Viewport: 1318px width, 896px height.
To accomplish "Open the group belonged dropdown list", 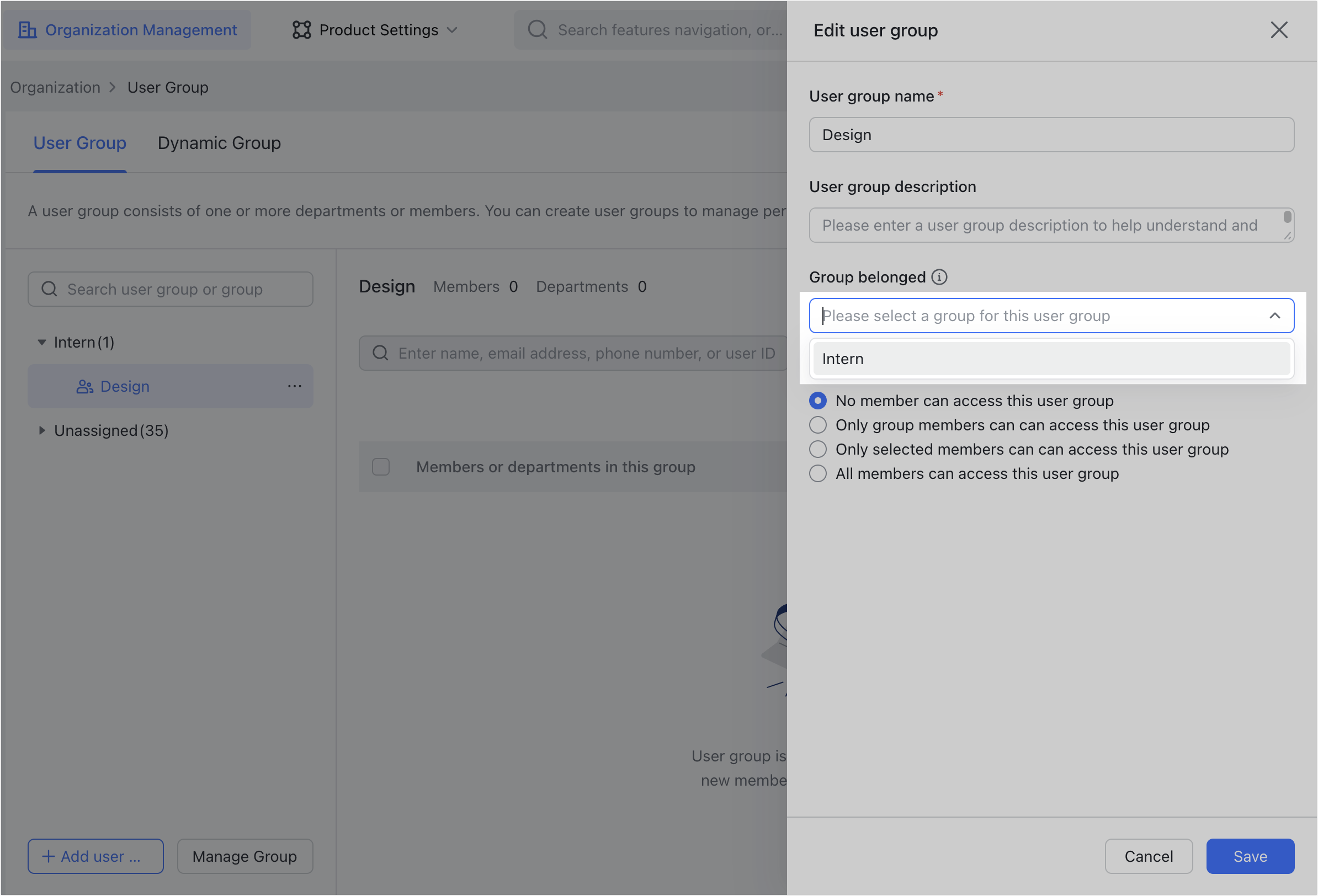I will 1275,315.
